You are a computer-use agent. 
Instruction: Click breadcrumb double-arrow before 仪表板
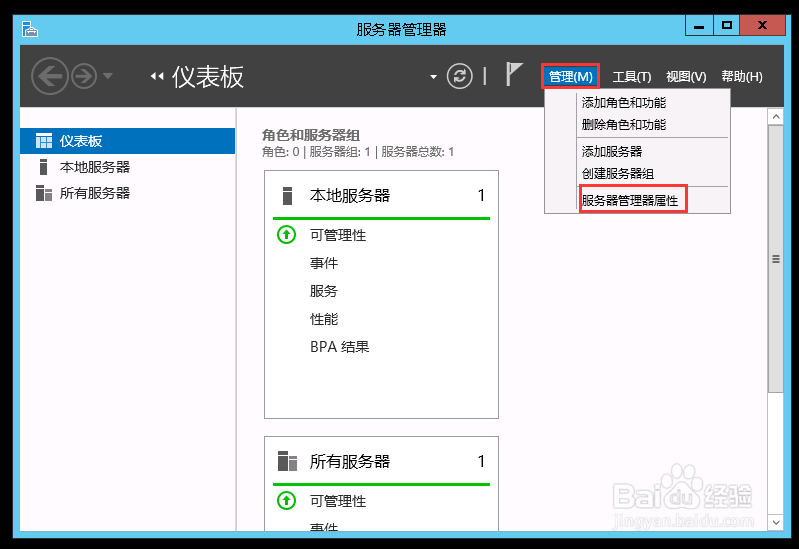157,76
